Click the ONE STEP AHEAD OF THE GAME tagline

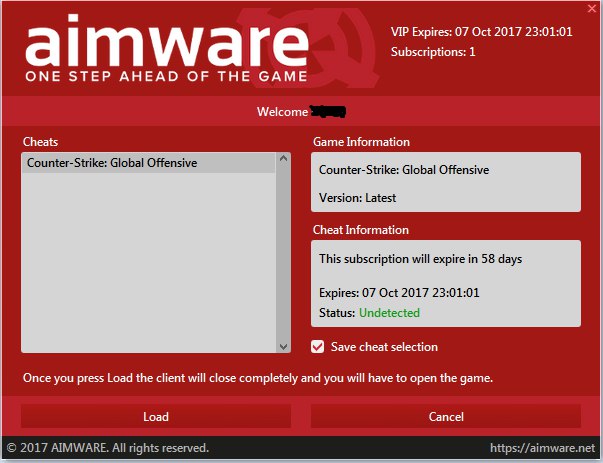(167, 76)
